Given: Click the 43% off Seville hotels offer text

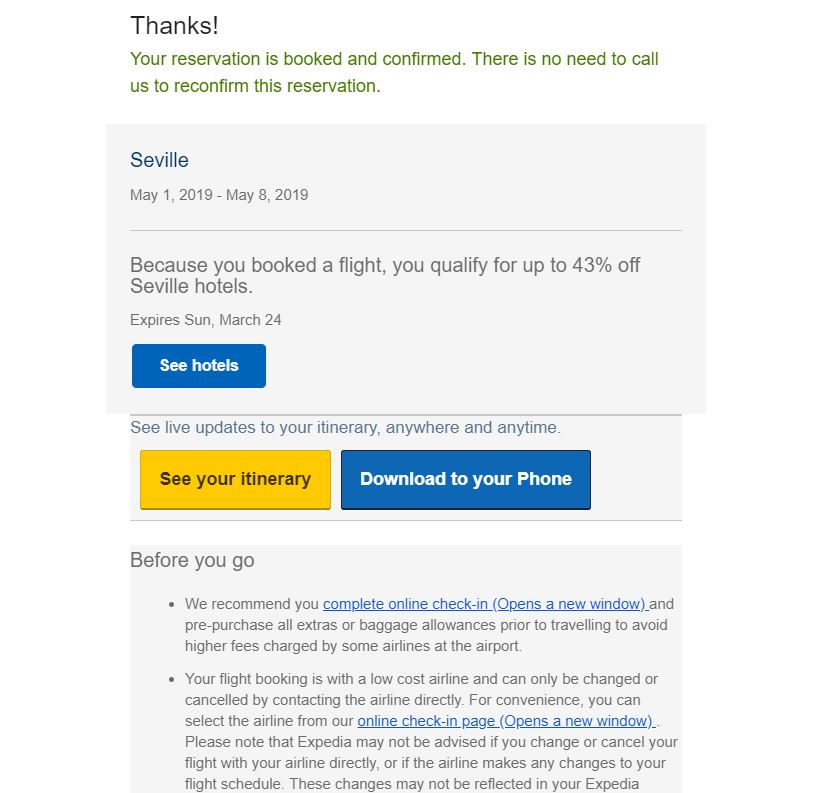Looking at the screenshot, I should [x=385, y=275].
